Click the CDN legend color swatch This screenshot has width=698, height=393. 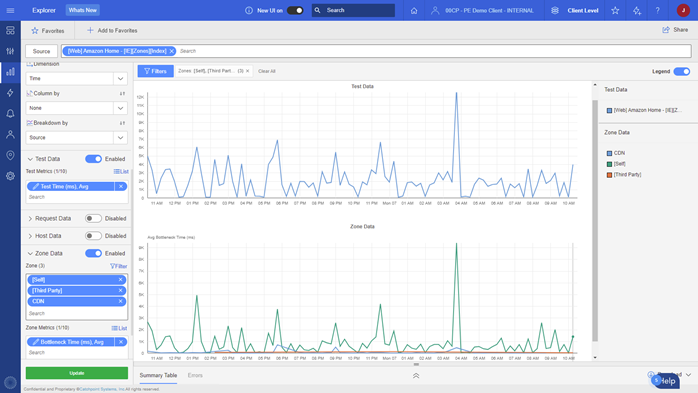(609, 153)
